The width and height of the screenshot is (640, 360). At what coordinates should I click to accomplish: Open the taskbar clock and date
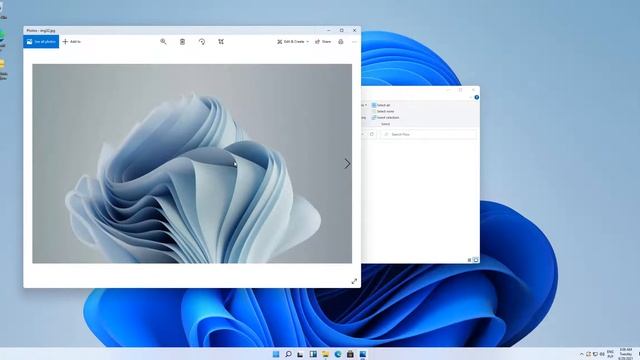coord(626,354)
